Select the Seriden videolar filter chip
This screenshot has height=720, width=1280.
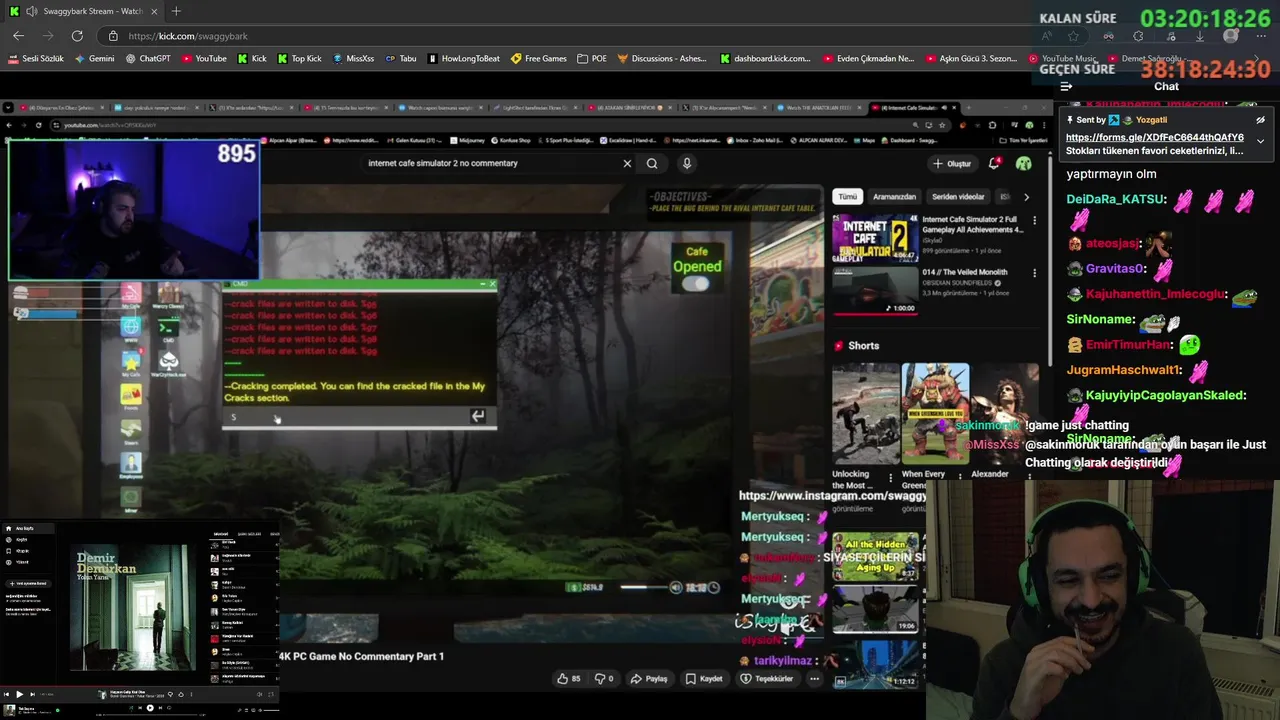[958, 197]
